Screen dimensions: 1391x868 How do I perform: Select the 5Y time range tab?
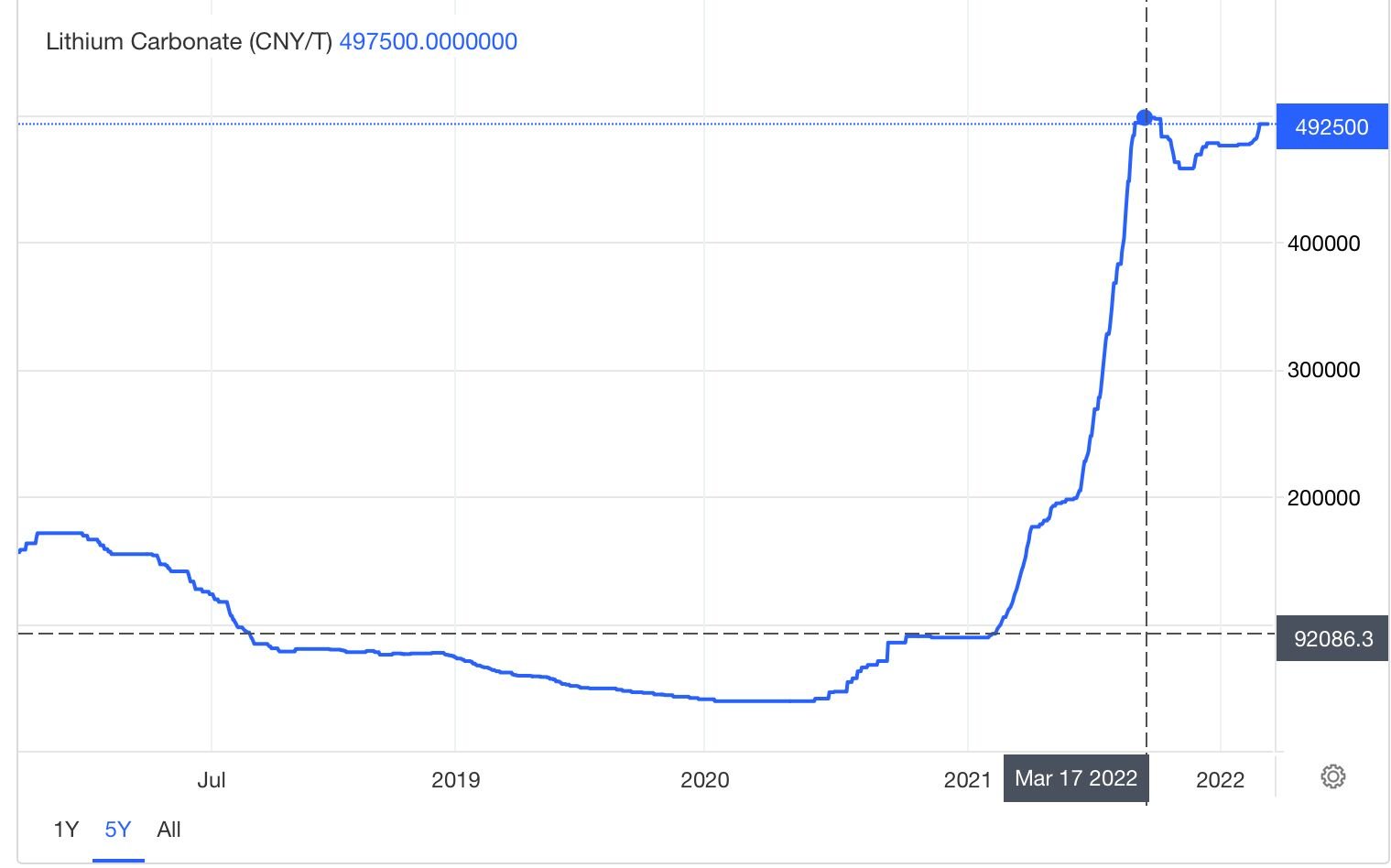118,830
